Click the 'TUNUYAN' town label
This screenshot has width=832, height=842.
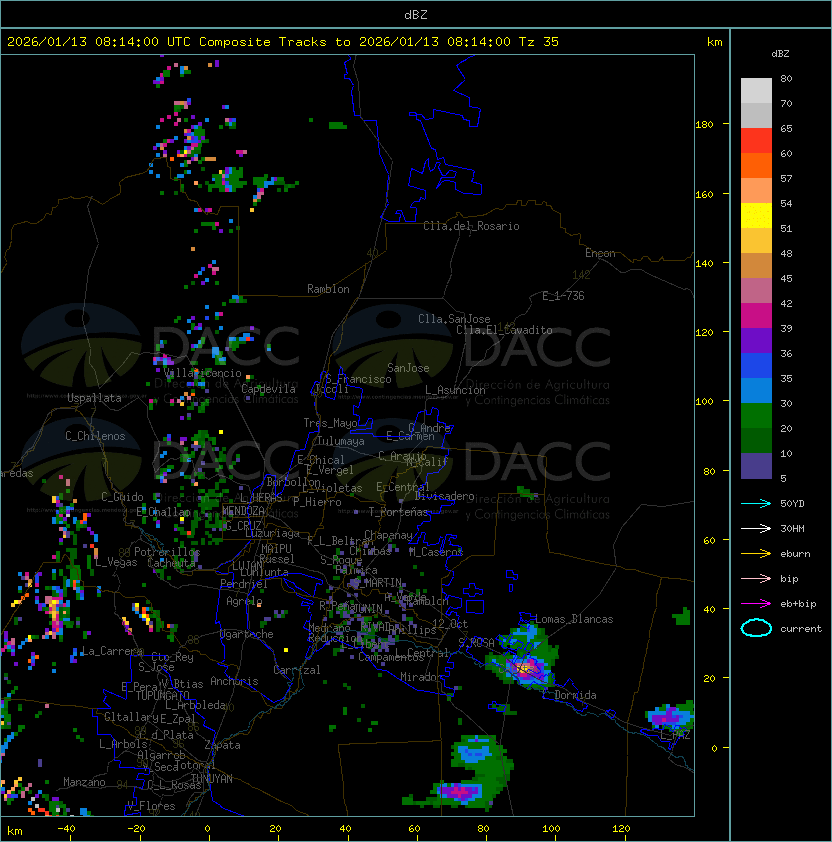(212, 779)
